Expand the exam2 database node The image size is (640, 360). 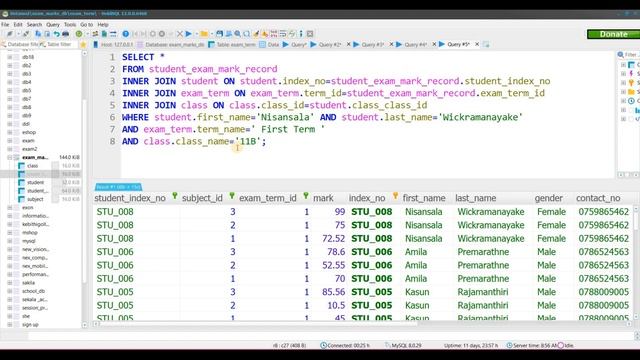pyautogui.click(x=9, y=149)
